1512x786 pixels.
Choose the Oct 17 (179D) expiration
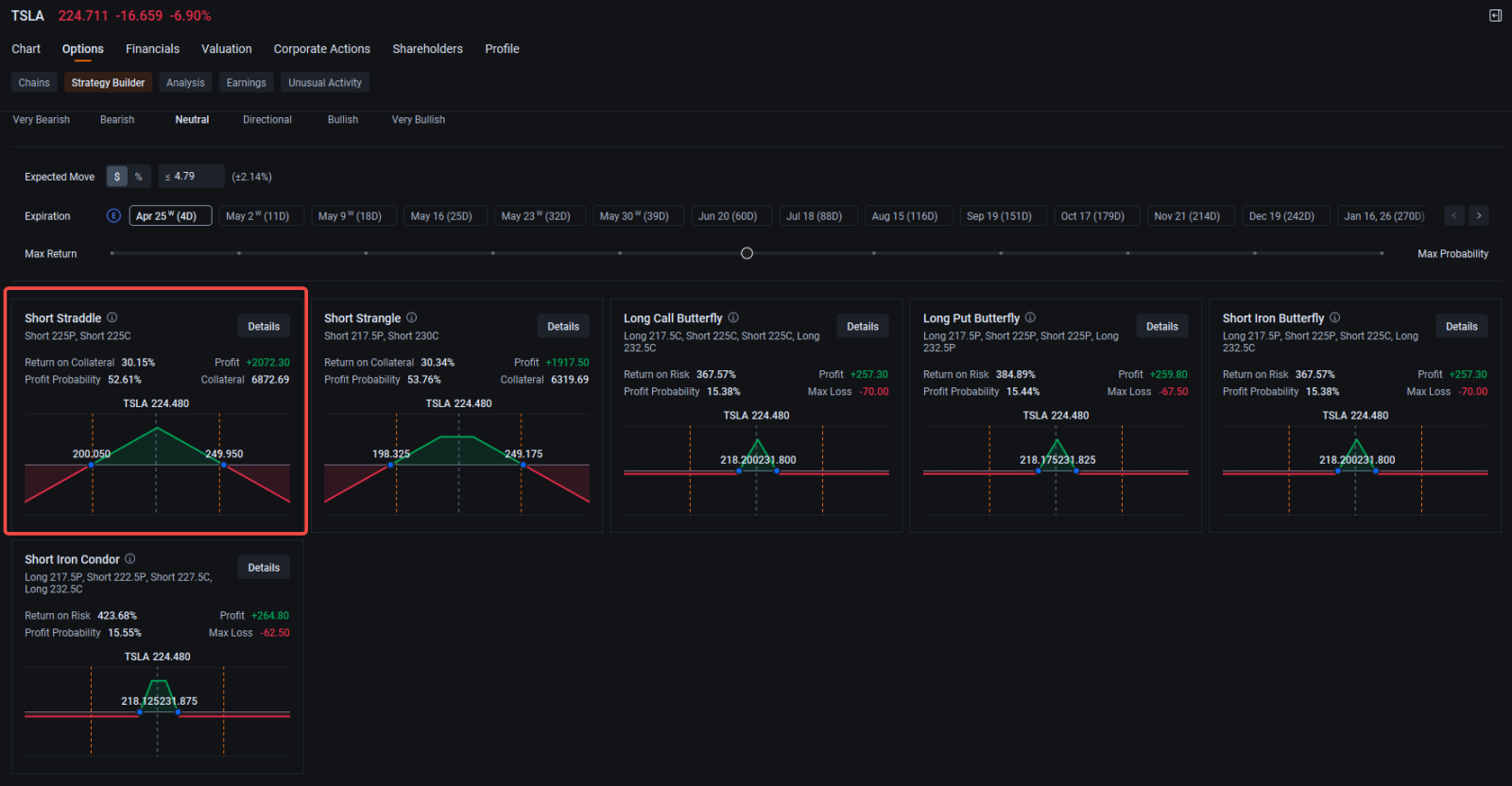1096,216
